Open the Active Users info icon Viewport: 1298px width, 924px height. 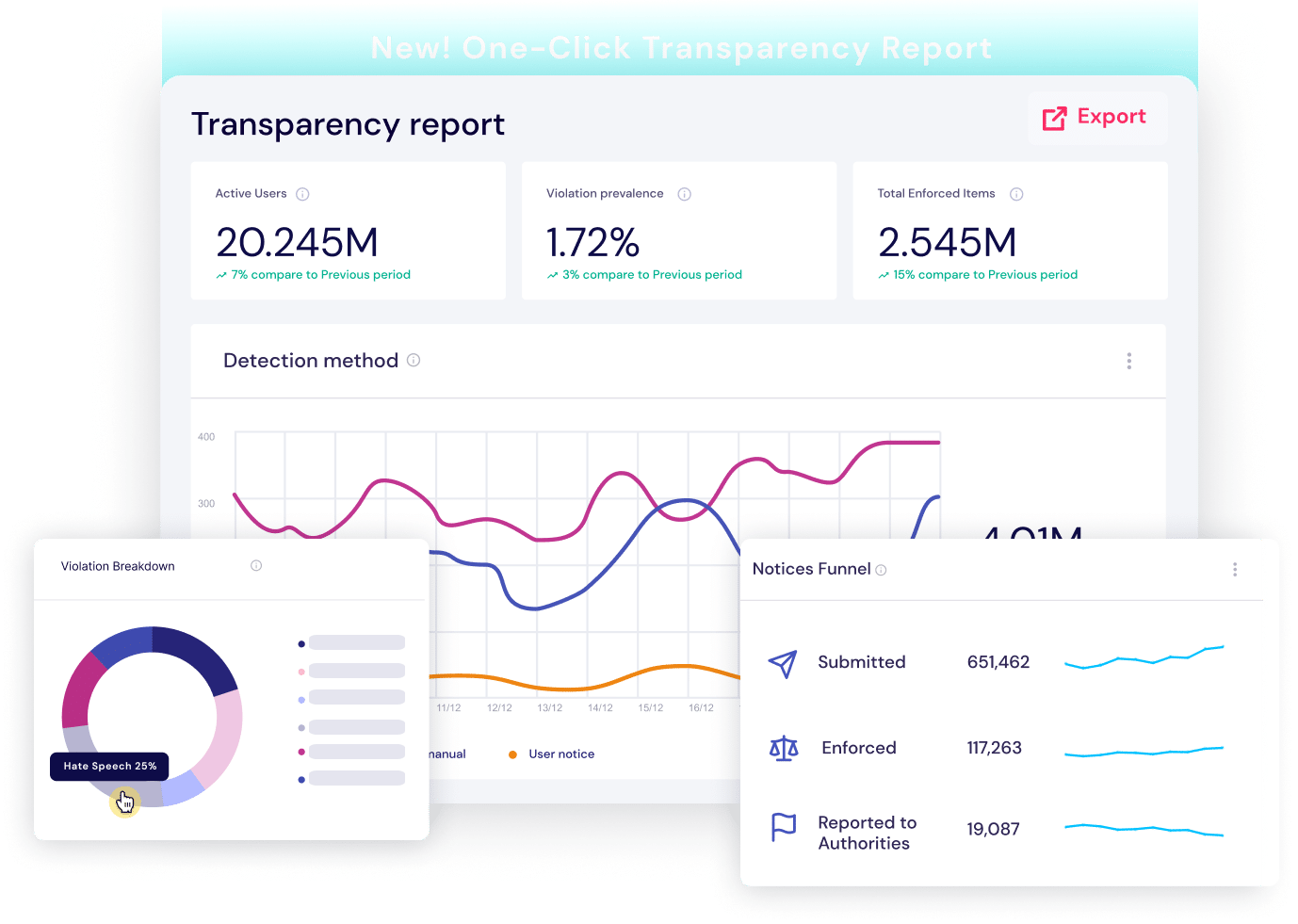point(302,194)
